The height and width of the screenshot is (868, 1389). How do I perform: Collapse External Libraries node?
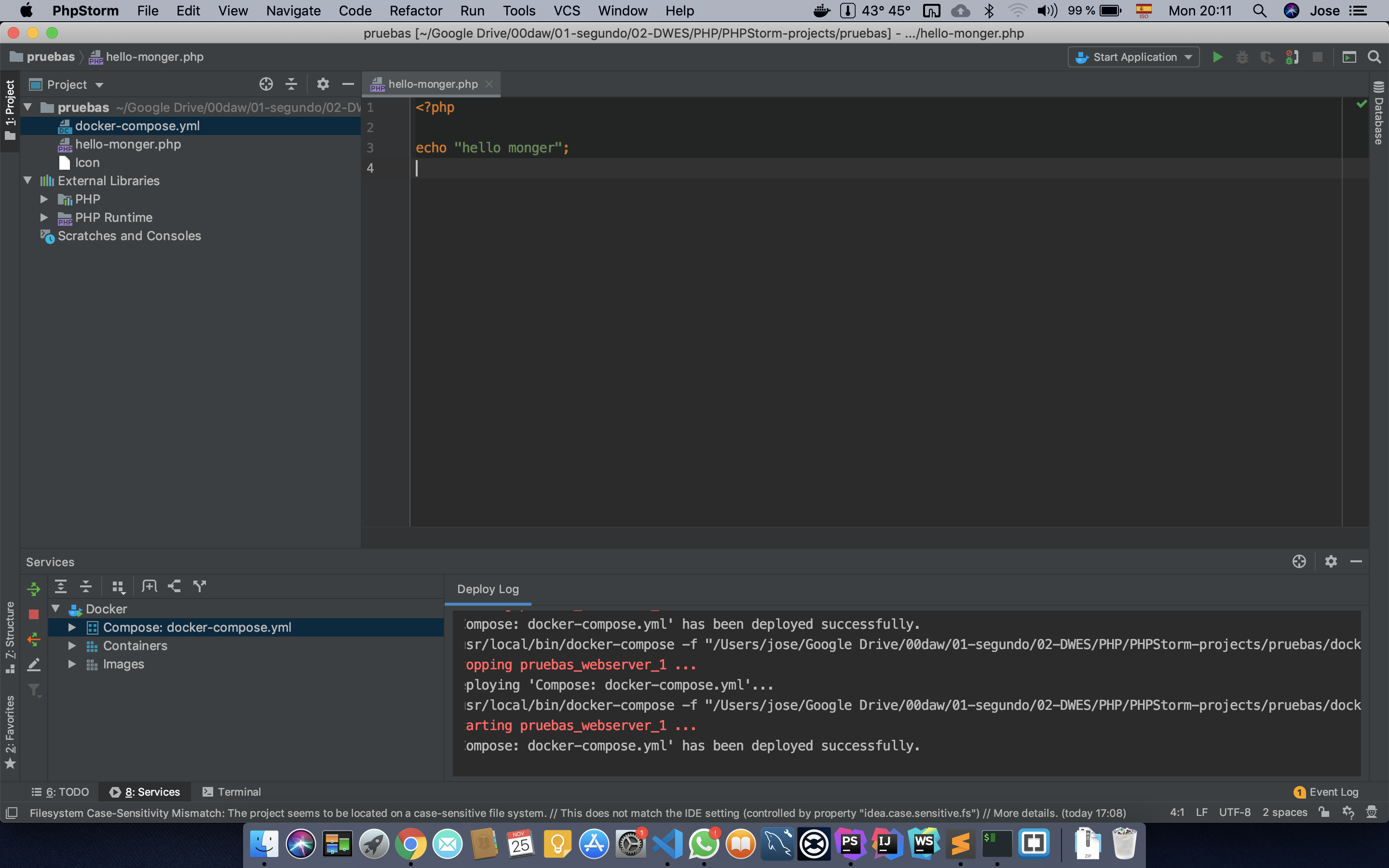coord(27,180)
